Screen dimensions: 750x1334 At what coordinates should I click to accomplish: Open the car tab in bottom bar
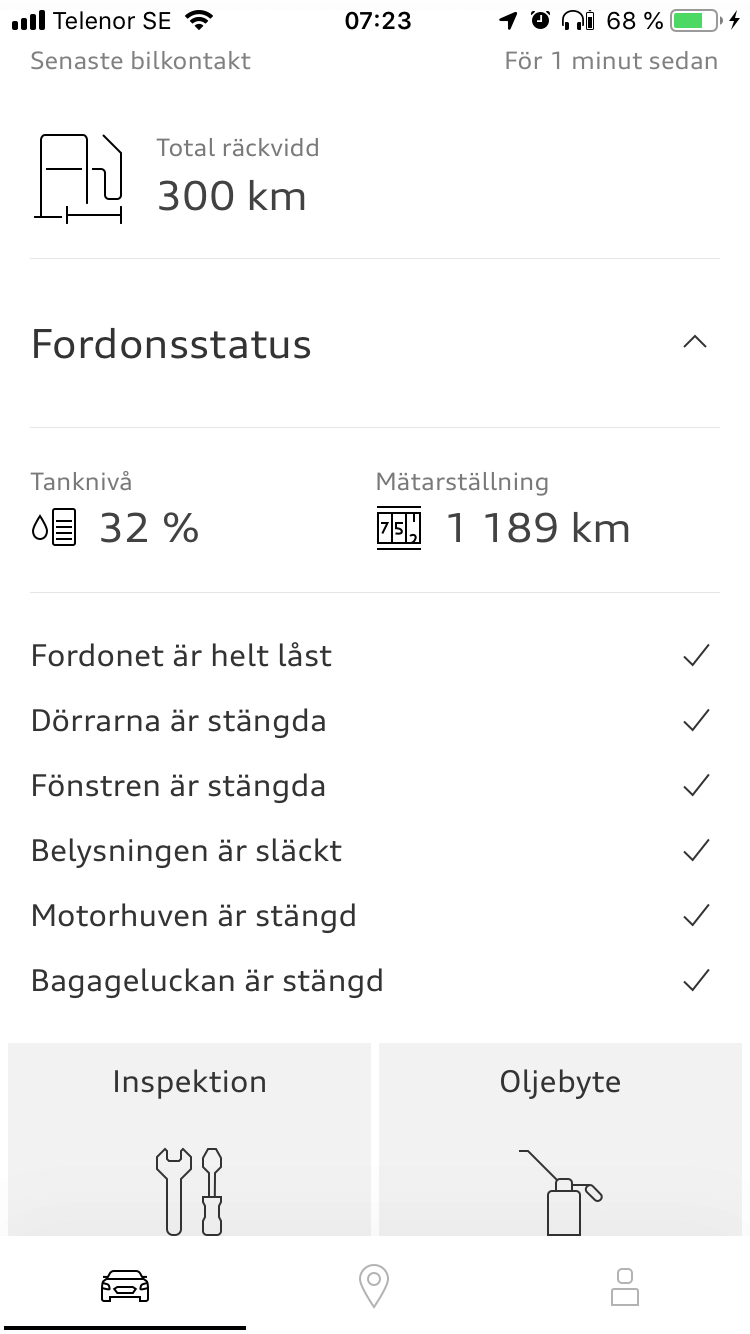(x=125, y=1286)
